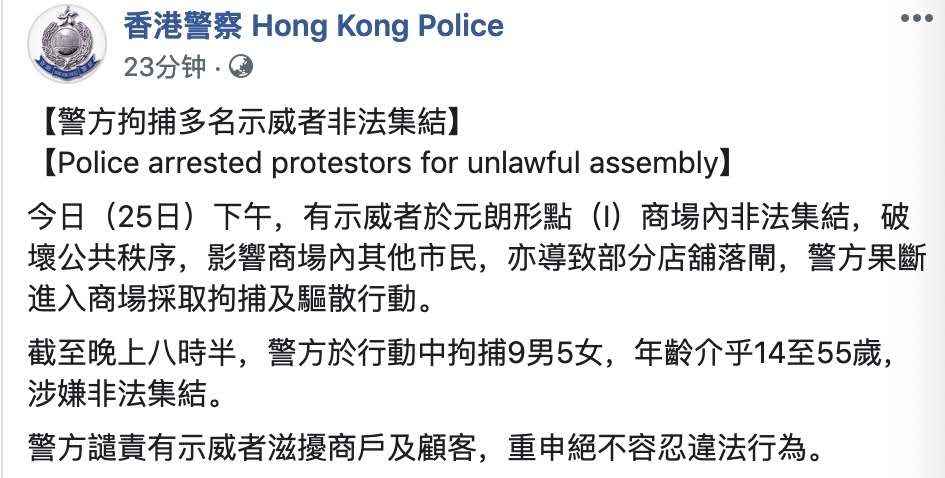Click the Hong Kong Police profile avatar
The height and width of the screenshot is (478, 945).
click(65, 45)
